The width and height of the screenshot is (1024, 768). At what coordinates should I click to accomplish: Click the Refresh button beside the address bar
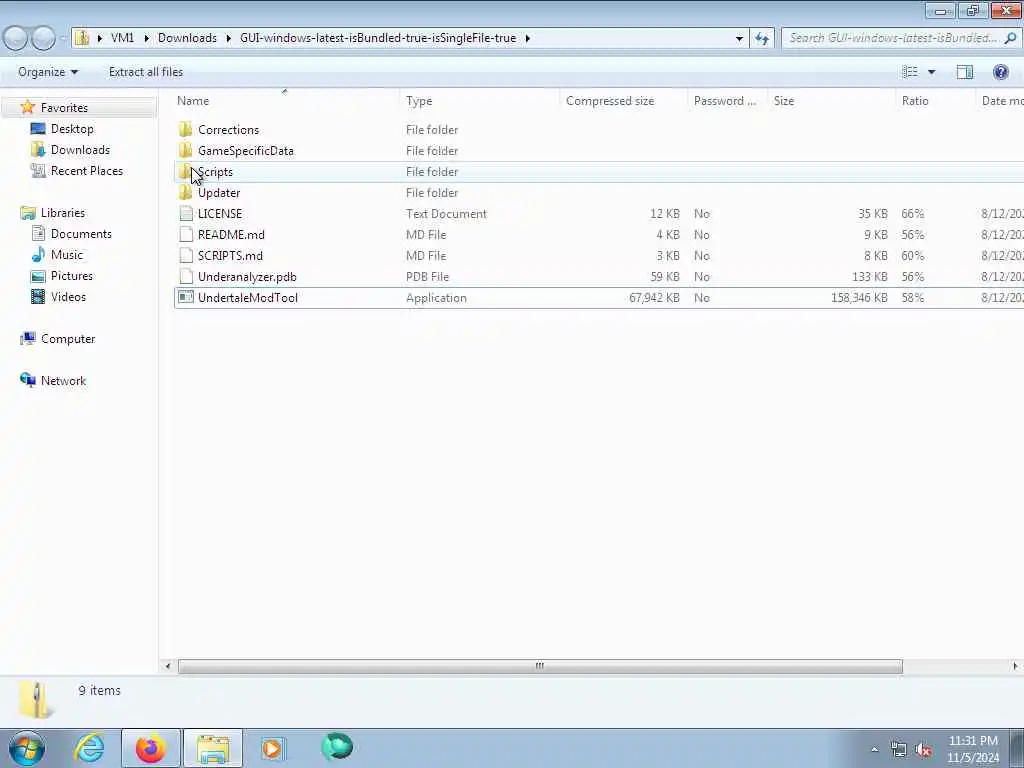tap(761, 38)
